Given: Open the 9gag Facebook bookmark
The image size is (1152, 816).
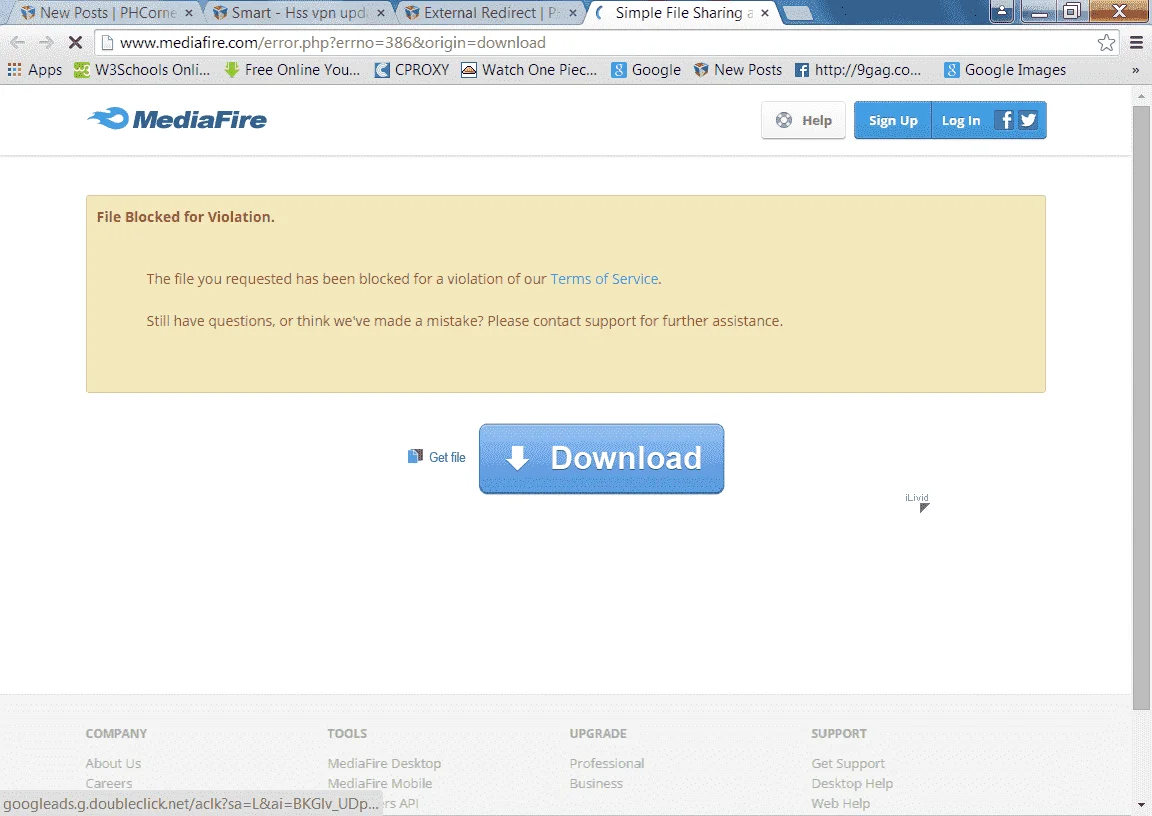Looking at the screenshot, I should 858,70.
